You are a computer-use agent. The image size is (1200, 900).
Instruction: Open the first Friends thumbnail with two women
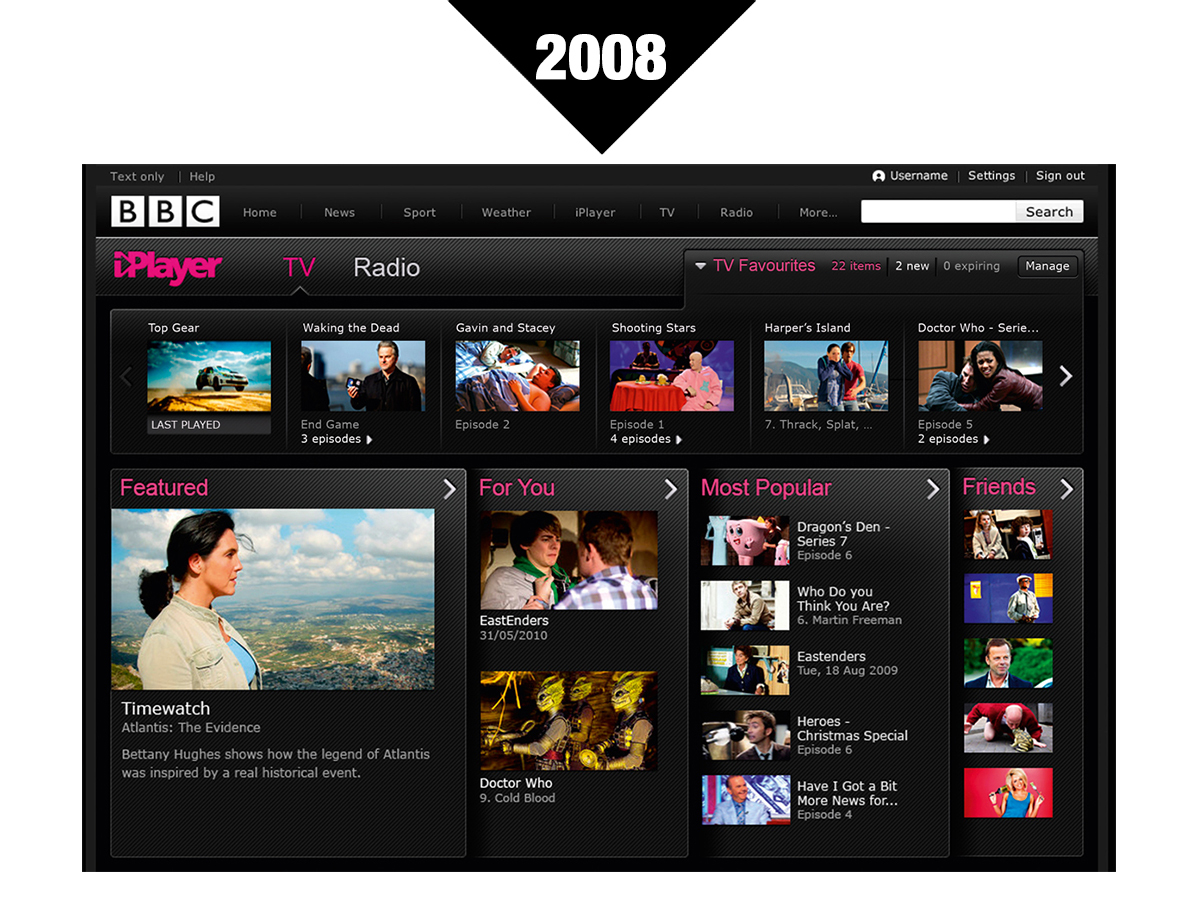click(x=1008, y=535)
